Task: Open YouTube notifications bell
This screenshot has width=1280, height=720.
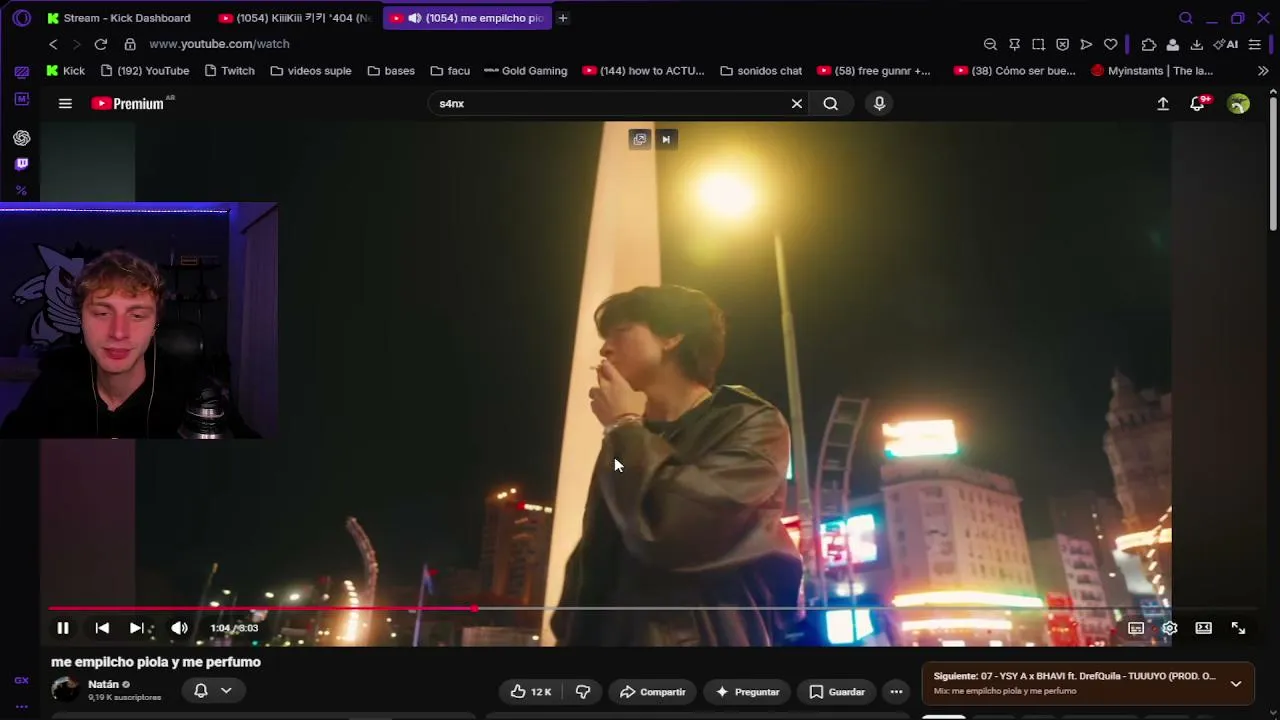Action: coord(1197,104)
